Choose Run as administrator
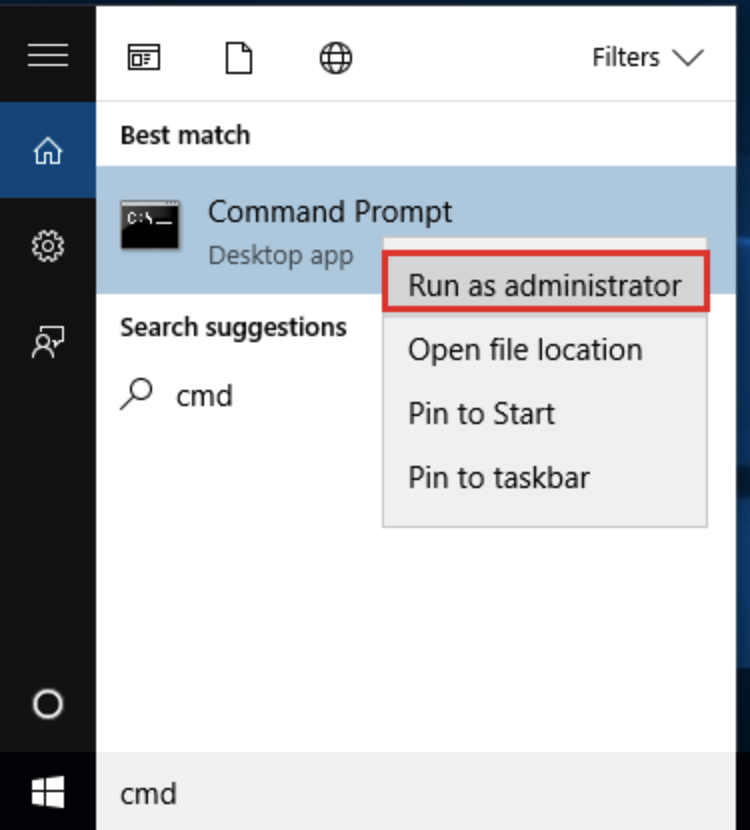 (x=545, y=285)
